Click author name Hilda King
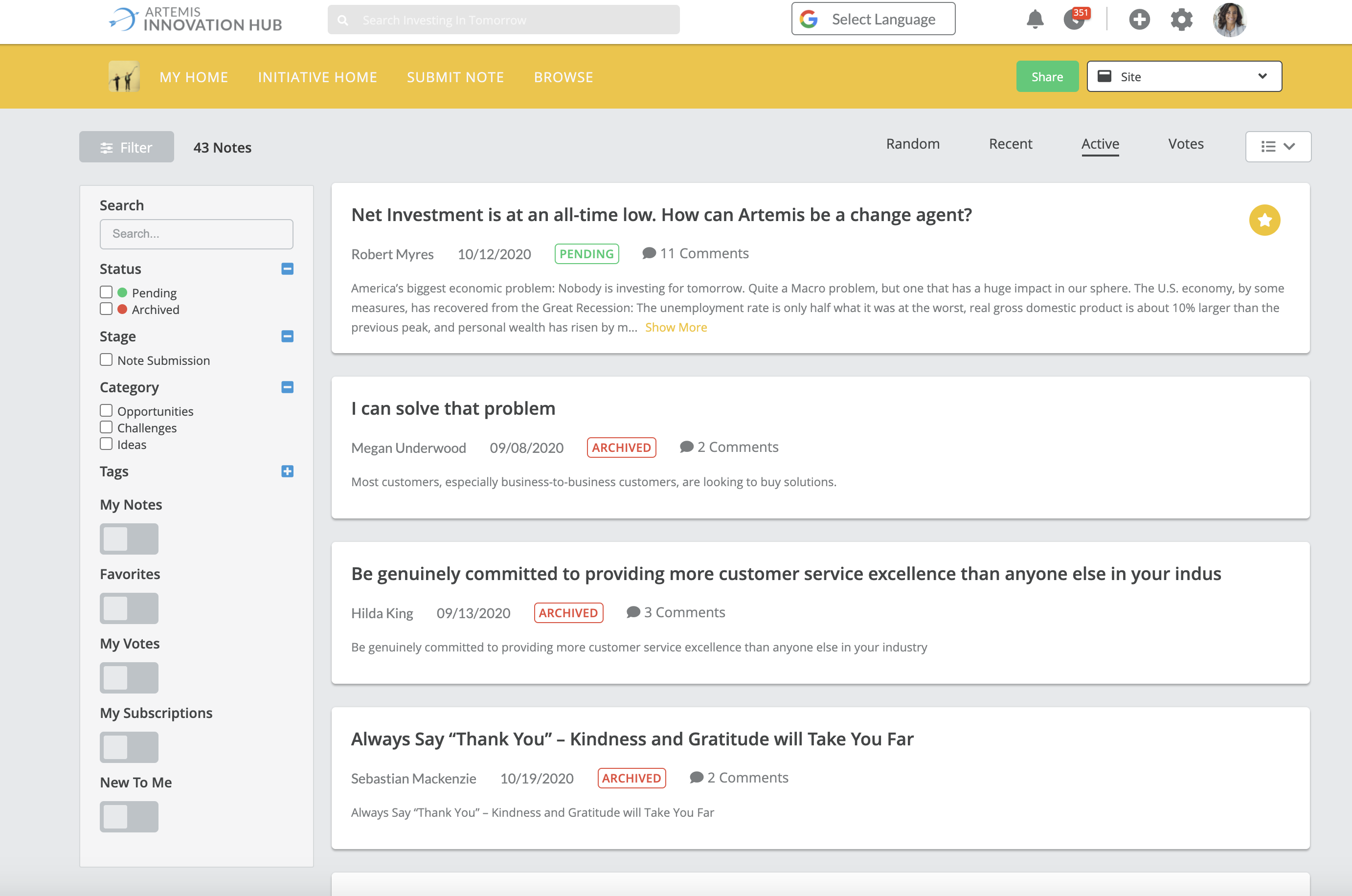The image size is (1352, 896). pos(382,613)
